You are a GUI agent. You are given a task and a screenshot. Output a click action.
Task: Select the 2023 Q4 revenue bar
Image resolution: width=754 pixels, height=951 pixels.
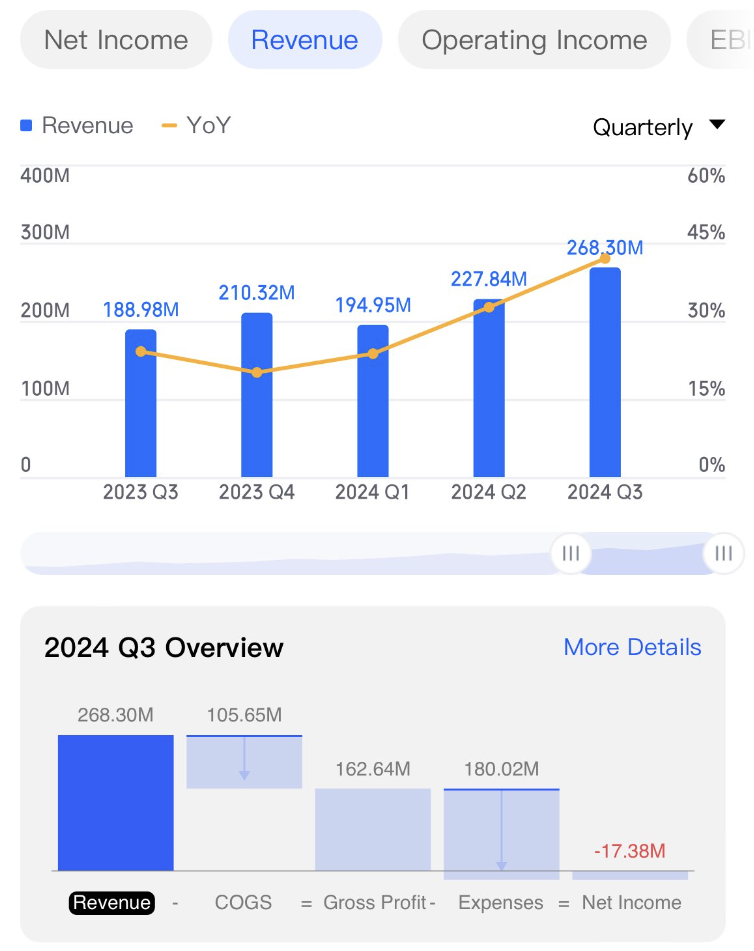(257, 395)
